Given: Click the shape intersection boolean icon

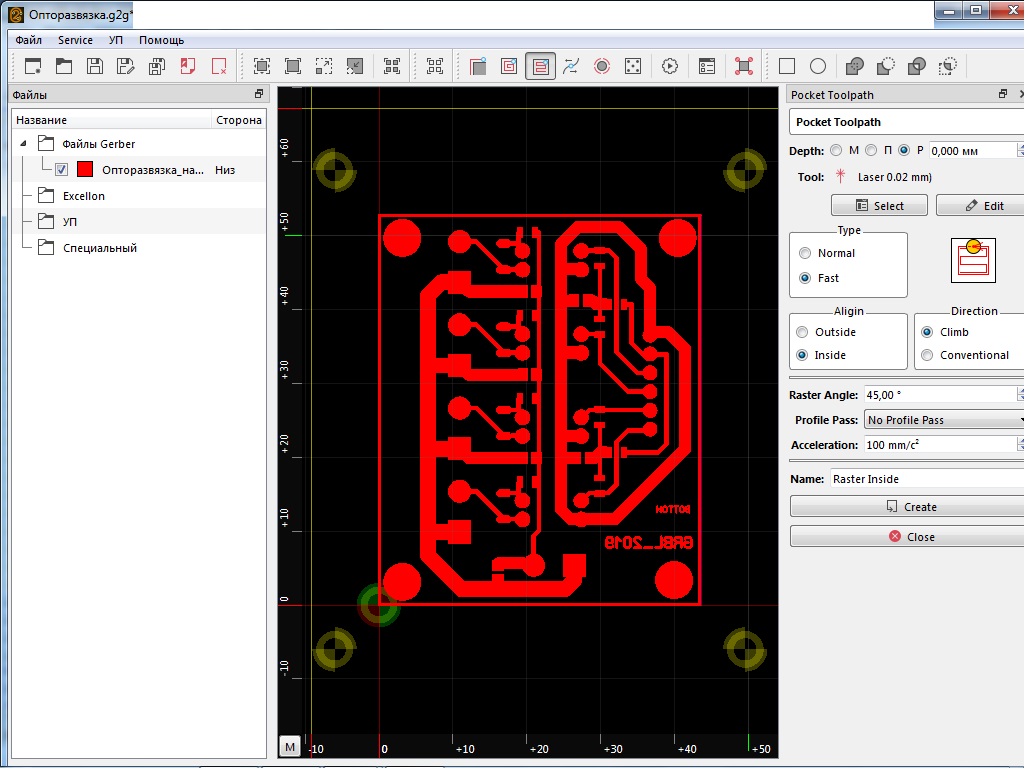Looking at the screenshot, I should point(917,66).
